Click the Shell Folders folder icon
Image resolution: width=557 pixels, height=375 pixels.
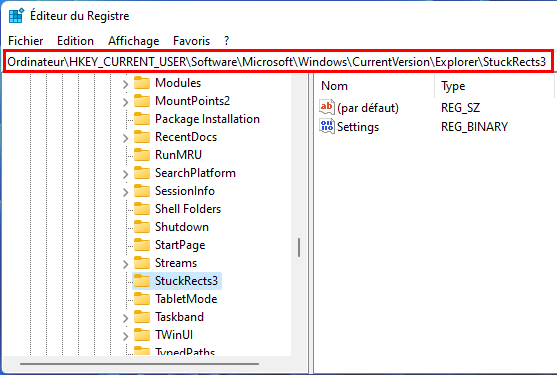tap(142, 209)
